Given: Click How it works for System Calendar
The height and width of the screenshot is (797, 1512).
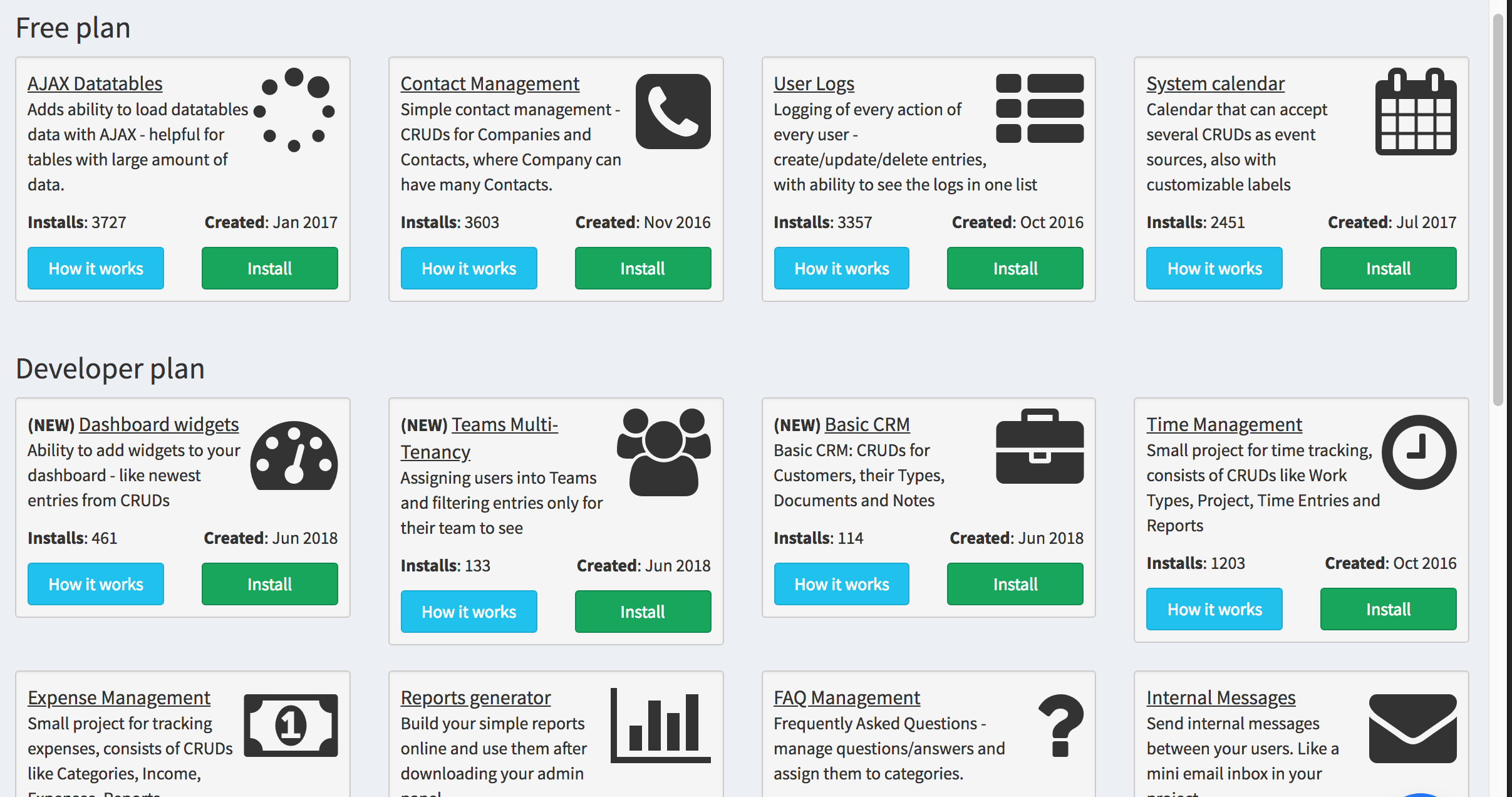Looking at the screenshot, I should [x=1214, y=267].
